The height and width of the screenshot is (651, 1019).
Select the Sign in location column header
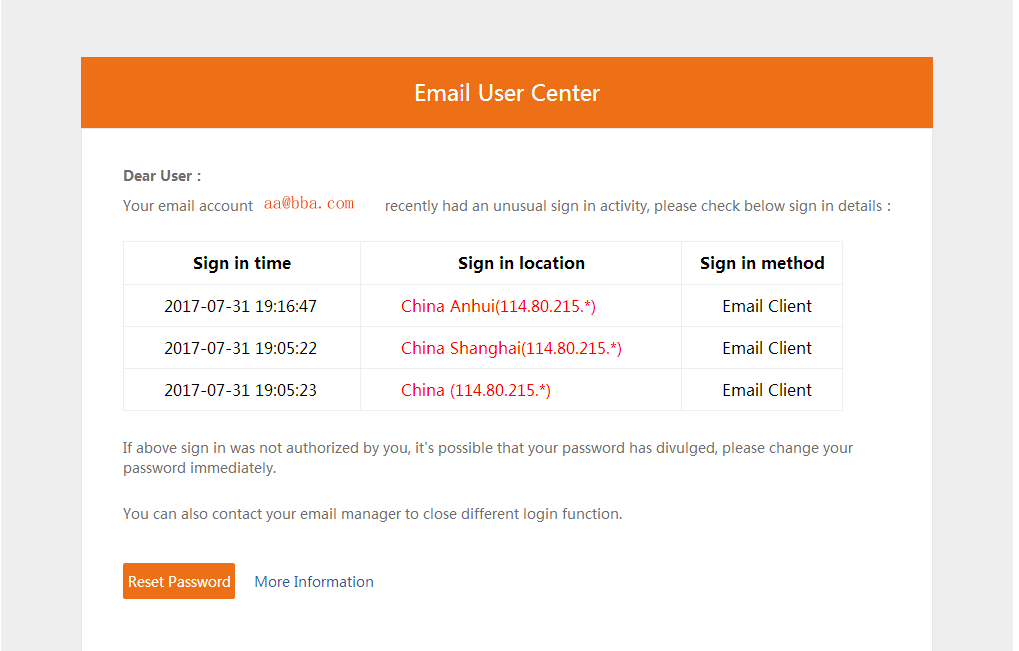[521, 263]
